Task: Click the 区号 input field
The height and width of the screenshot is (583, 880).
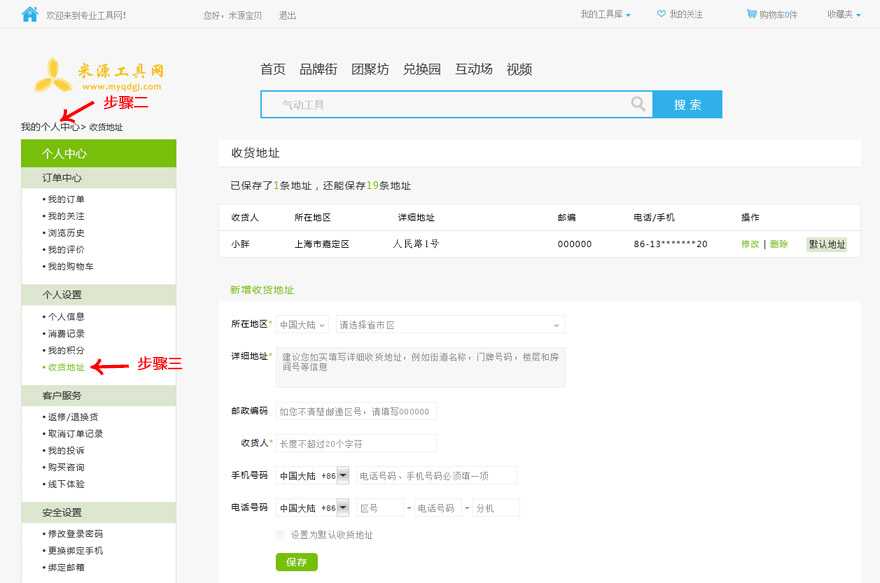Action: coord(379,508)
